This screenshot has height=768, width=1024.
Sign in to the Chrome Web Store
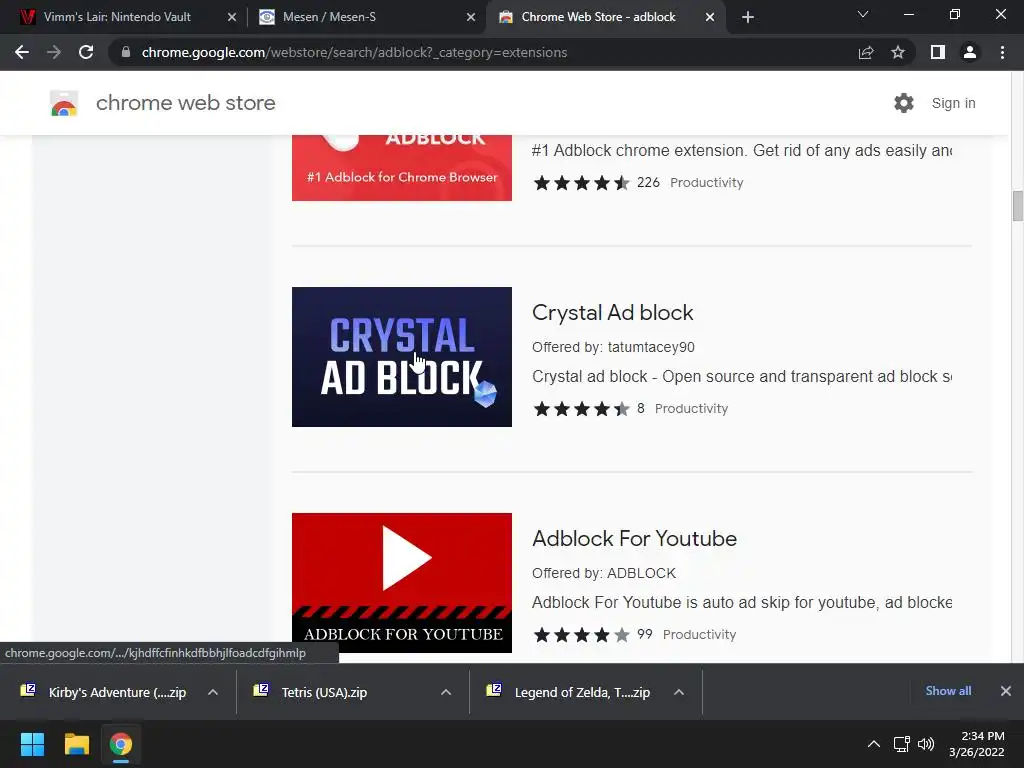coord(953,103)
